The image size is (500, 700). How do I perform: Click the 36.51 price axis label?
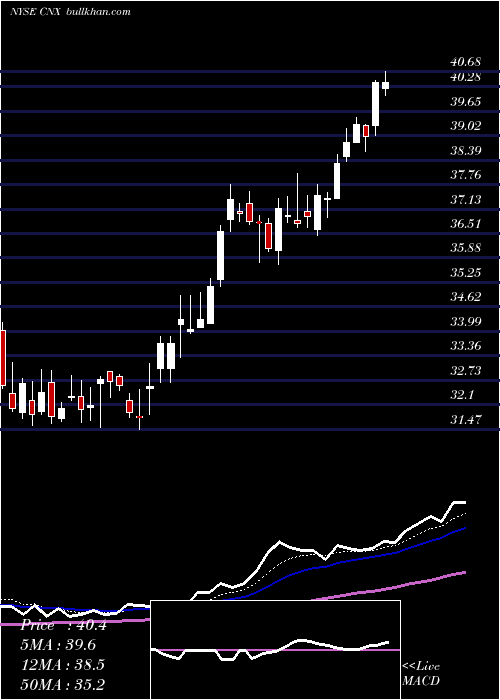[466, 223]
